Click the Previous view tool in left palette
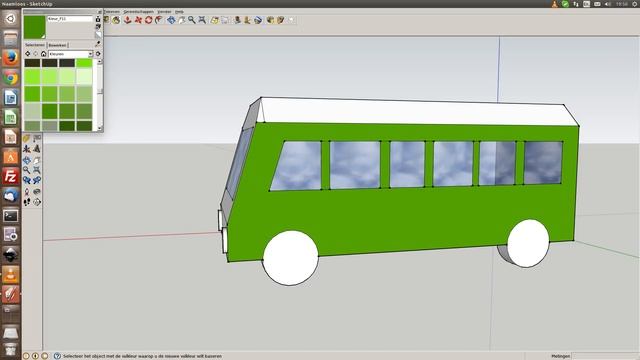Screen dimensions: 640x360 point(27,180)
